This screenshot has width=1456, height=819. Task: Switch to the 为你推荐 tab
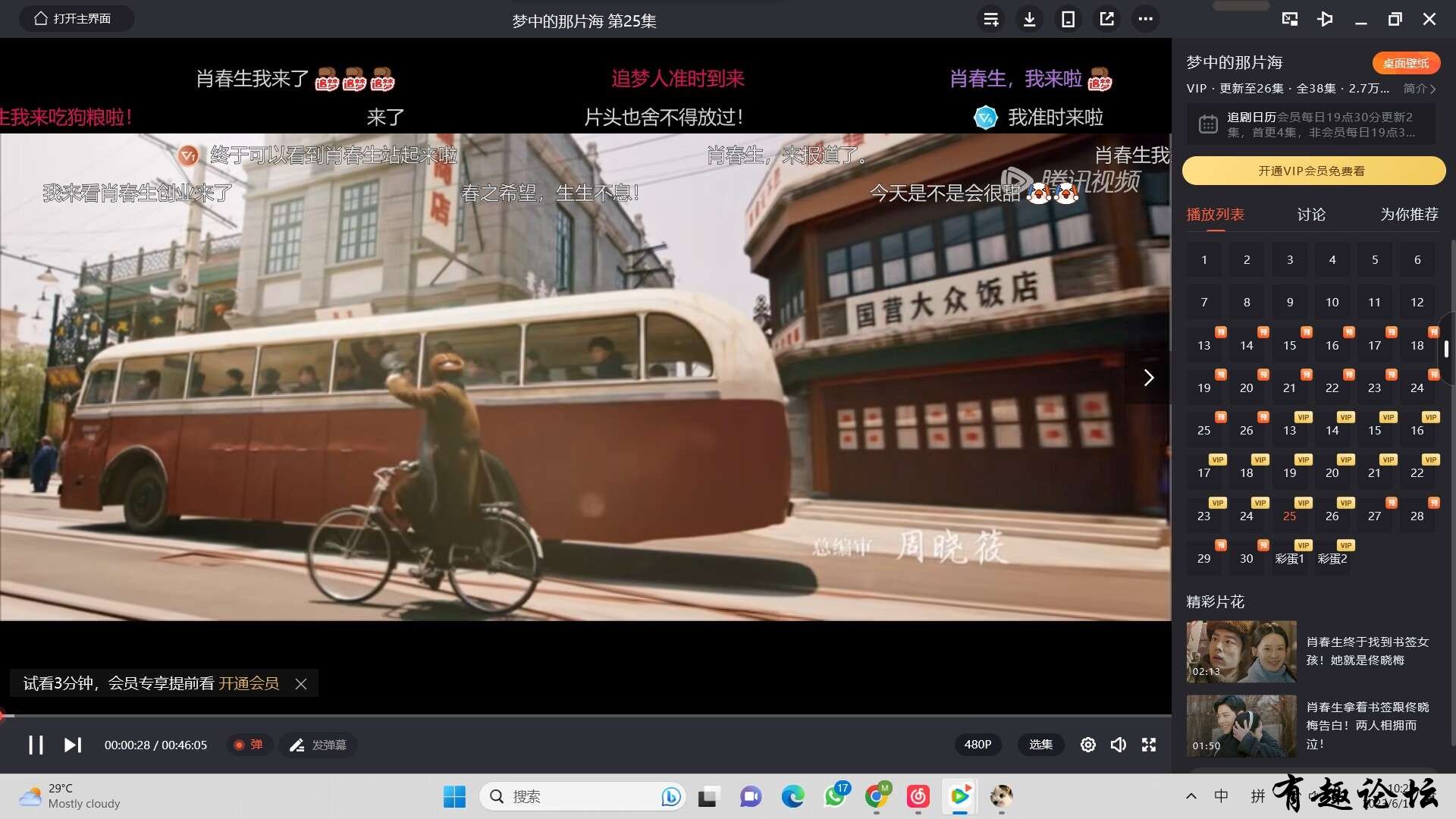(x=1409, y=215)
